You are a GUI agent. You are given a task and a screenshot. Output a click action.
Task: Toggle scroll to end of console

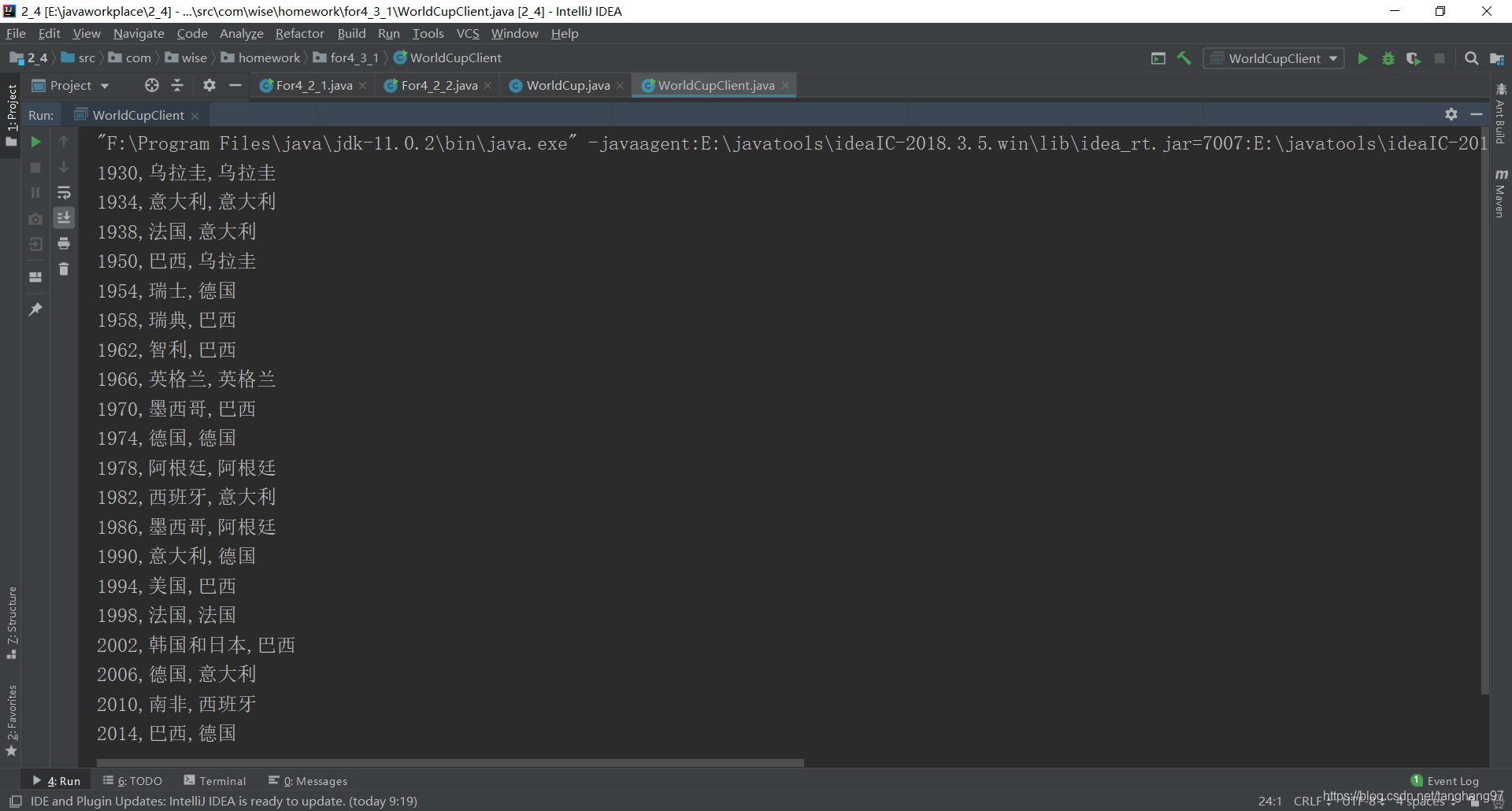pos(64,218)
